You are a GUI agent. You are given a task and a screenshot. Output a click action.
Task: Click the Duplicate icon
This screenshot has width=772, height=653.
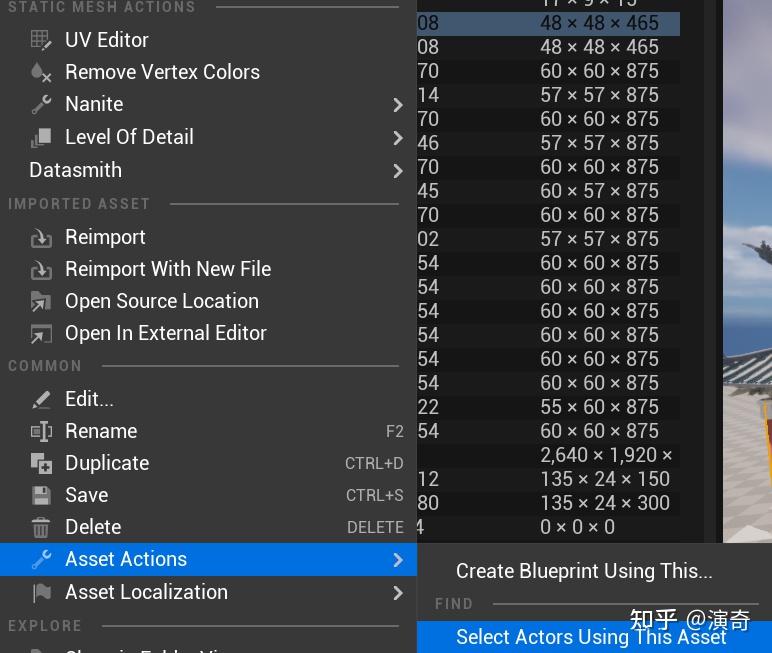tap(41, 463)
